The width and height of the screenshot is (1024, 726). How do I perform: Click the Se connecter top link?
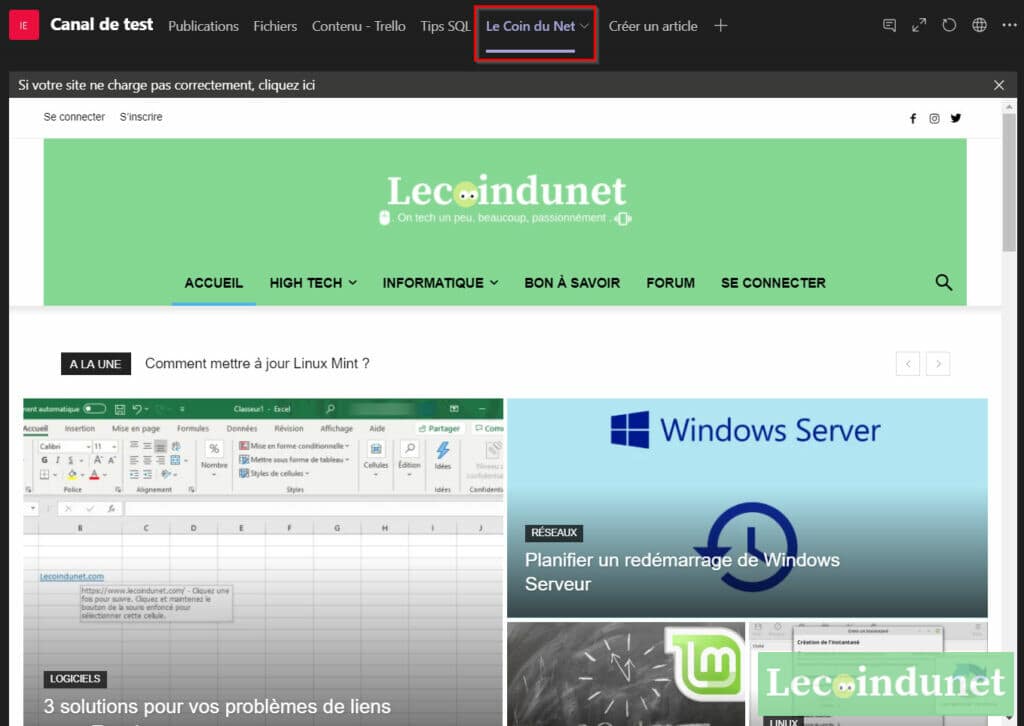pos(74,117)
